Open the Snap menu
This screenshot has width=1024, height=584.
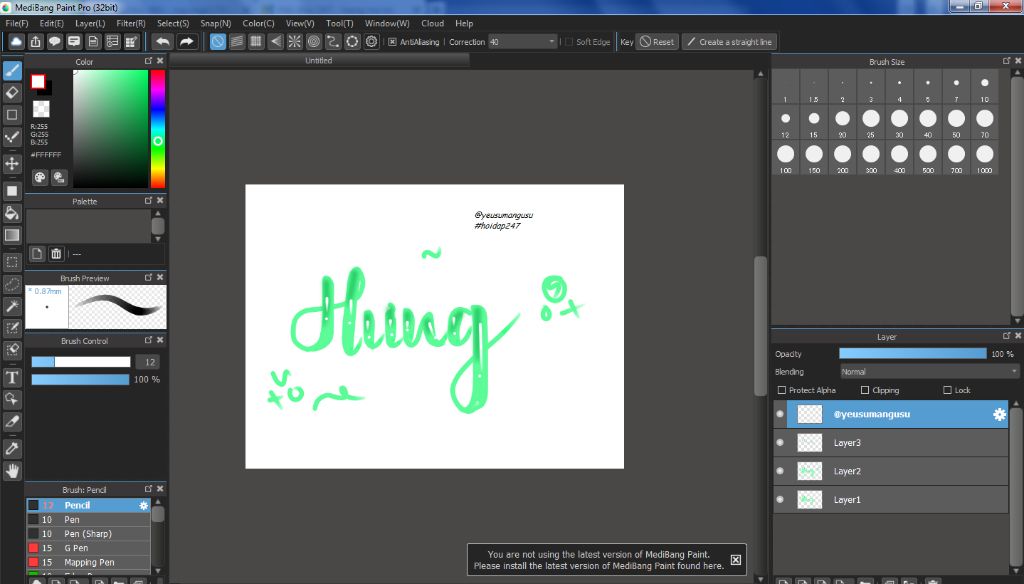tap(216, 24)
